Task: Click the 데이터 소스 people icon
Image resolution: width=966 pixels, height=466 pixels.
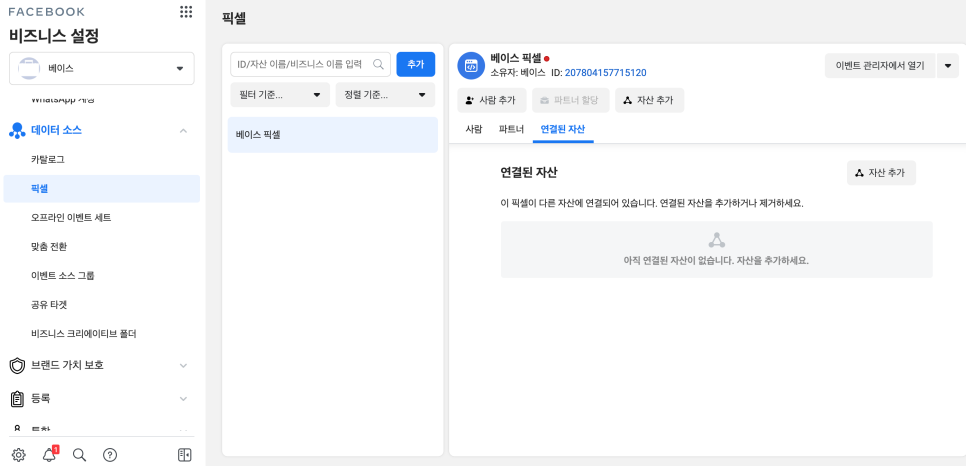Action: (x=17, y=131)
